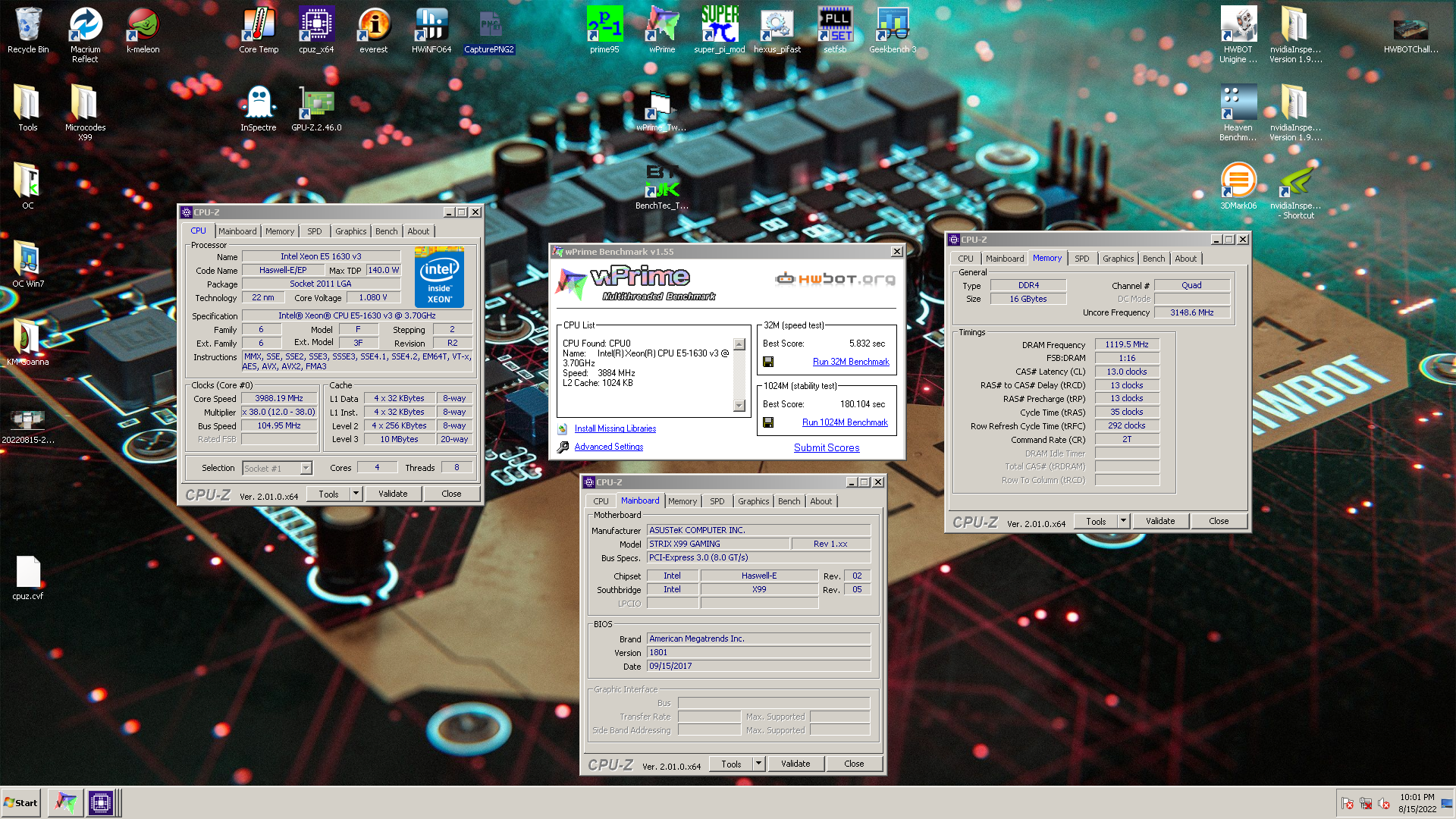Launch InSpectre ghost icon
Image resolution: width=1456 pixels, height=819 pixels.
pos(259,108)
